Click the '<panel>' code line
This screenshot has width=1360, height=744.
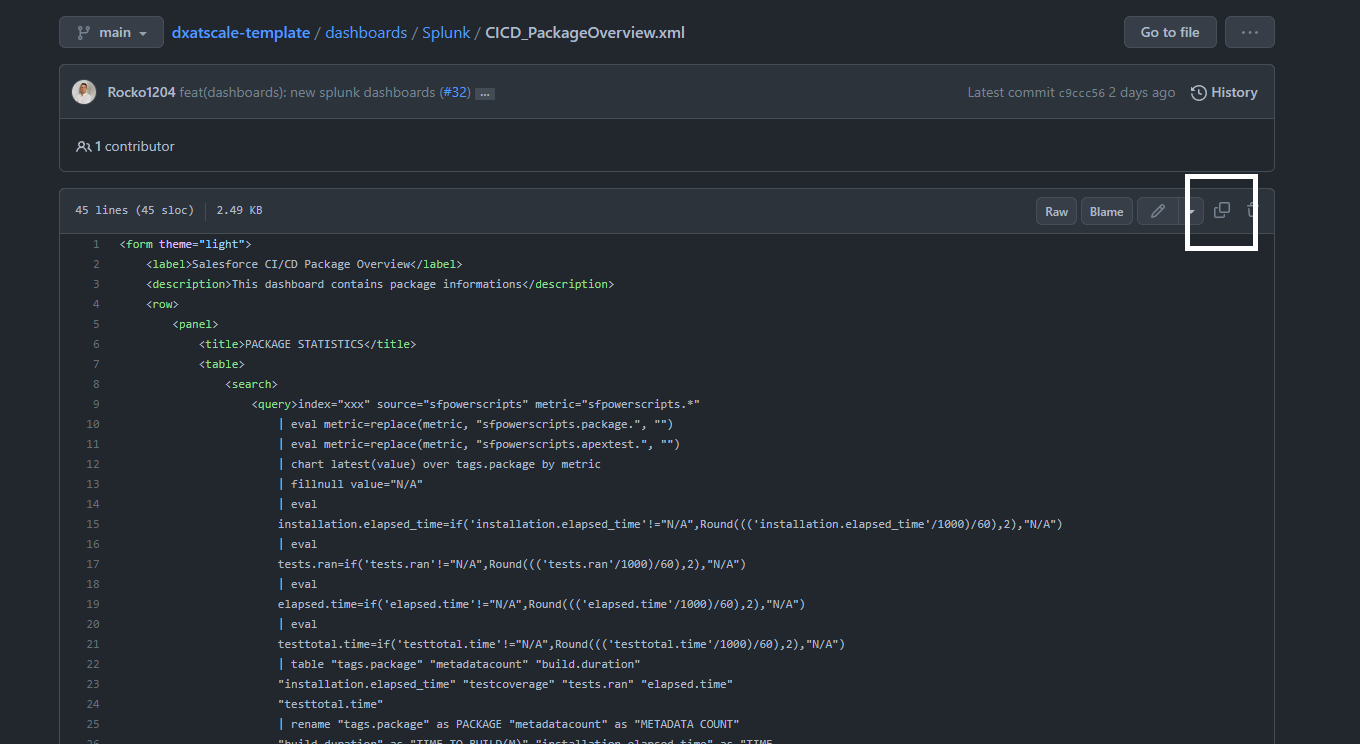(x=195, y=324)
